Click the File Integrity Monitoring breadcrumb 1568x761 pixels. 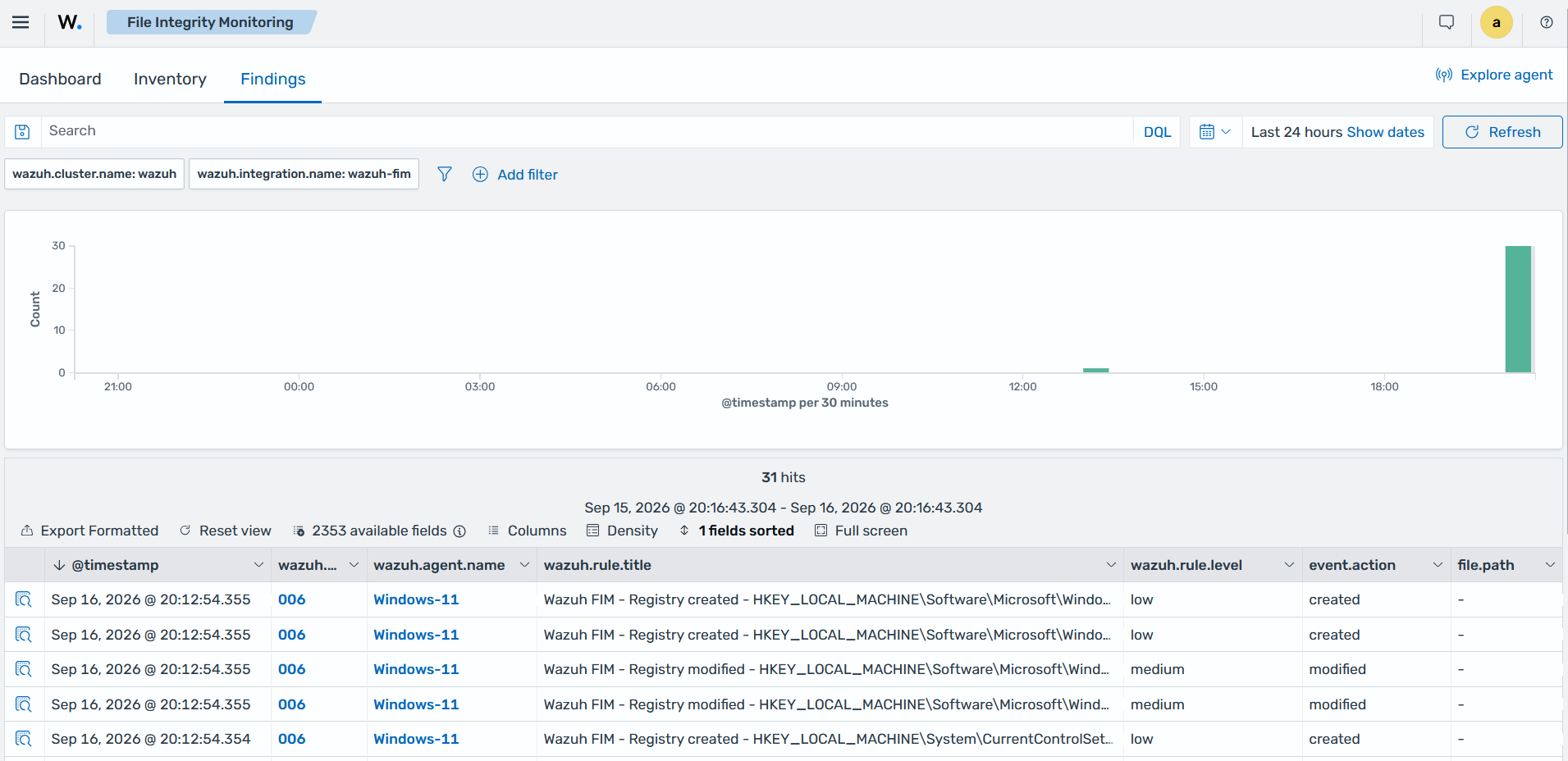[210, 22]
